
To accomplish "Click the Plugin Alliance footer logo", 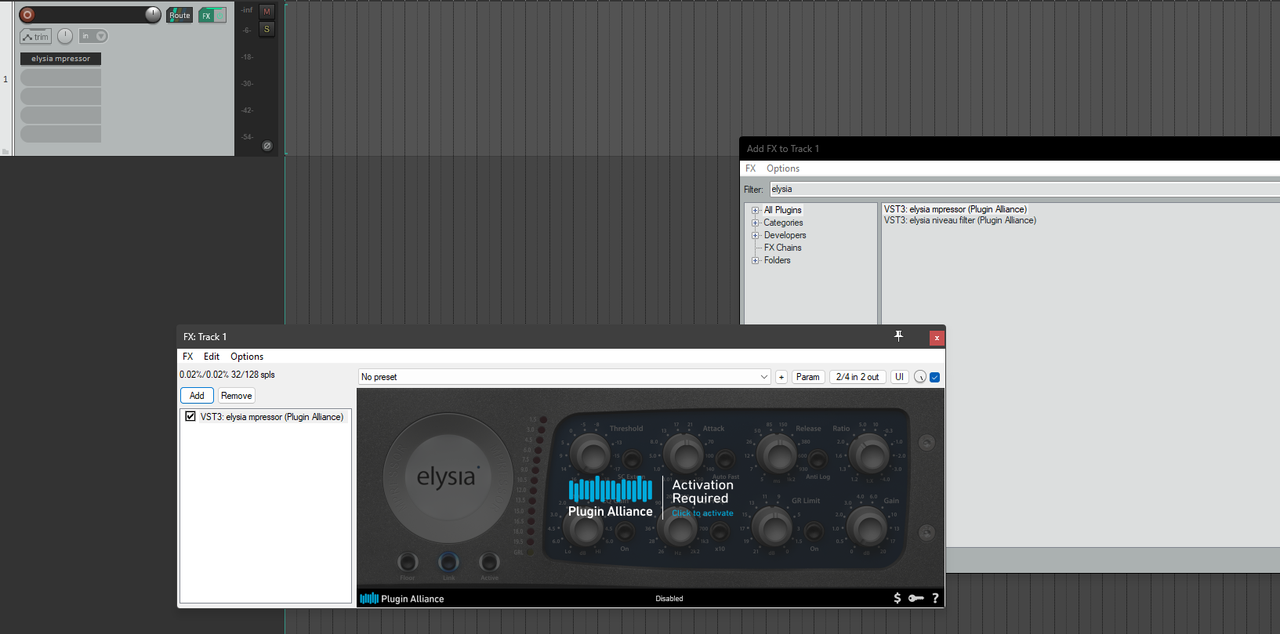I will coord(402,599).
